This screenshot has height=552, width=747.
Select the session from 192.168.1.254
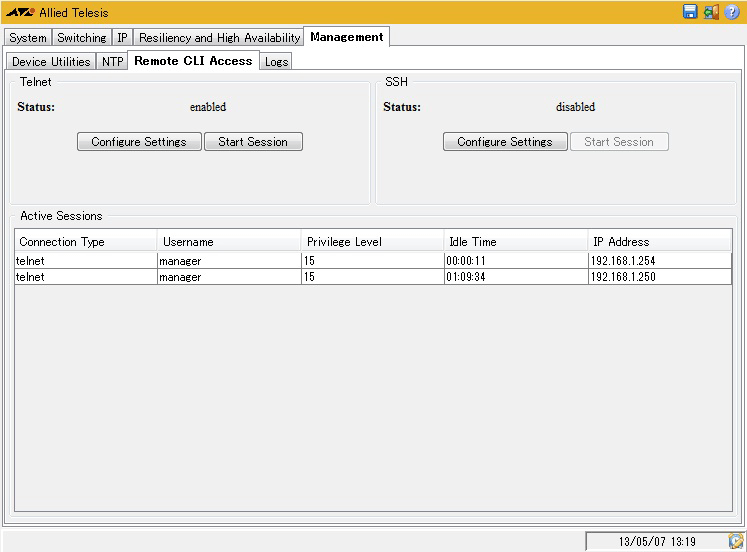(x=373, y=261)
